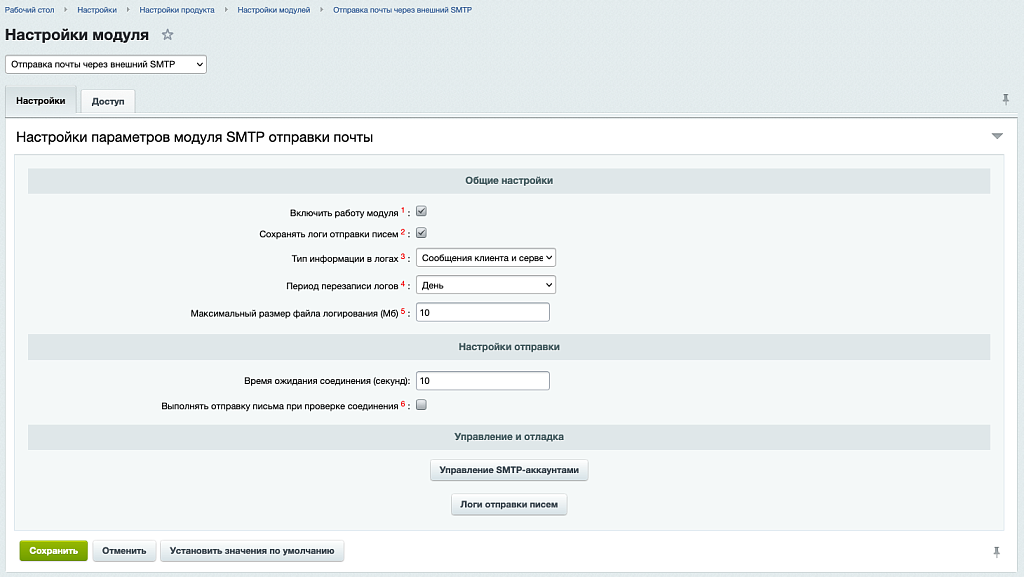Enable 'Выполнять отправку письма при проверке соединения'
This screenshot has width=1024, height=577.
pos(421,405)
